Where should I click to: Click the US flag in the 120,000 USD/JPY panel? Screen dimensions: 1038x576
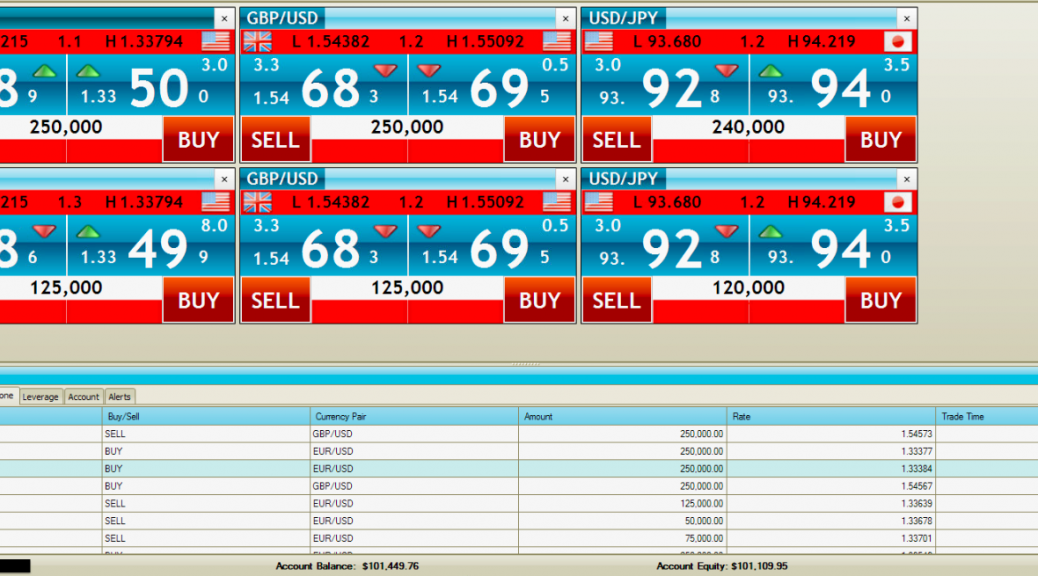point(598,202)
